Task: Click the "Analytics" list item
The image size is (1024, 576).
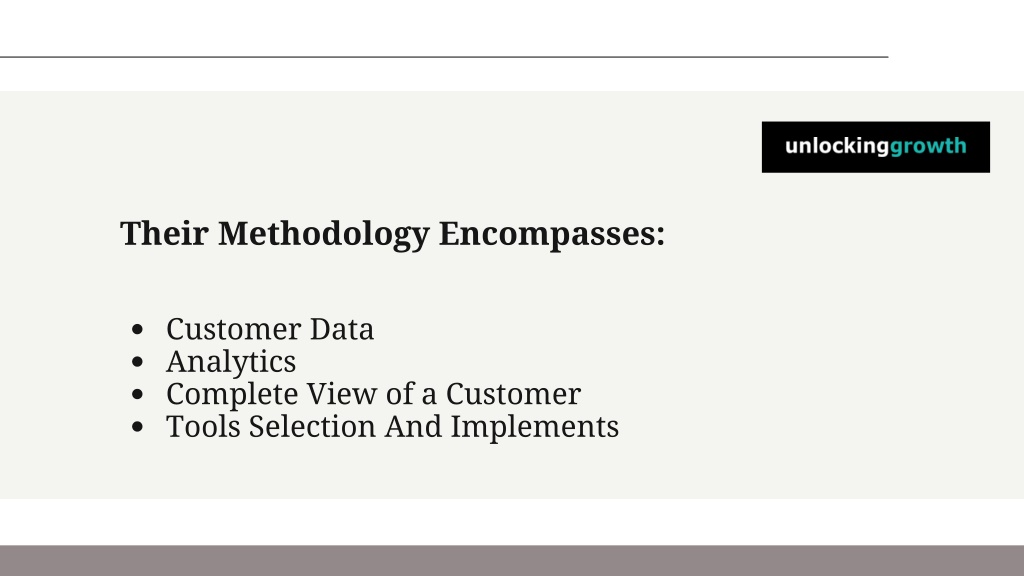Action: click(x=231, y=362)
